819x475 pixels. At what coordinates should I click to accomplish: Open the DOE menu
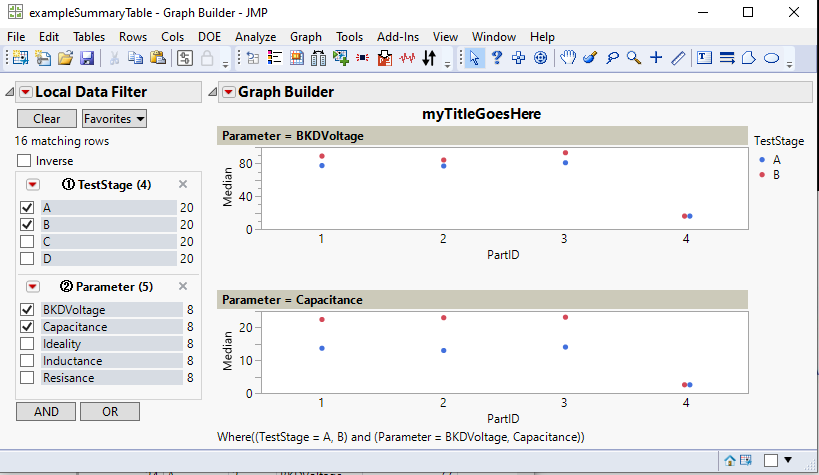209,37
